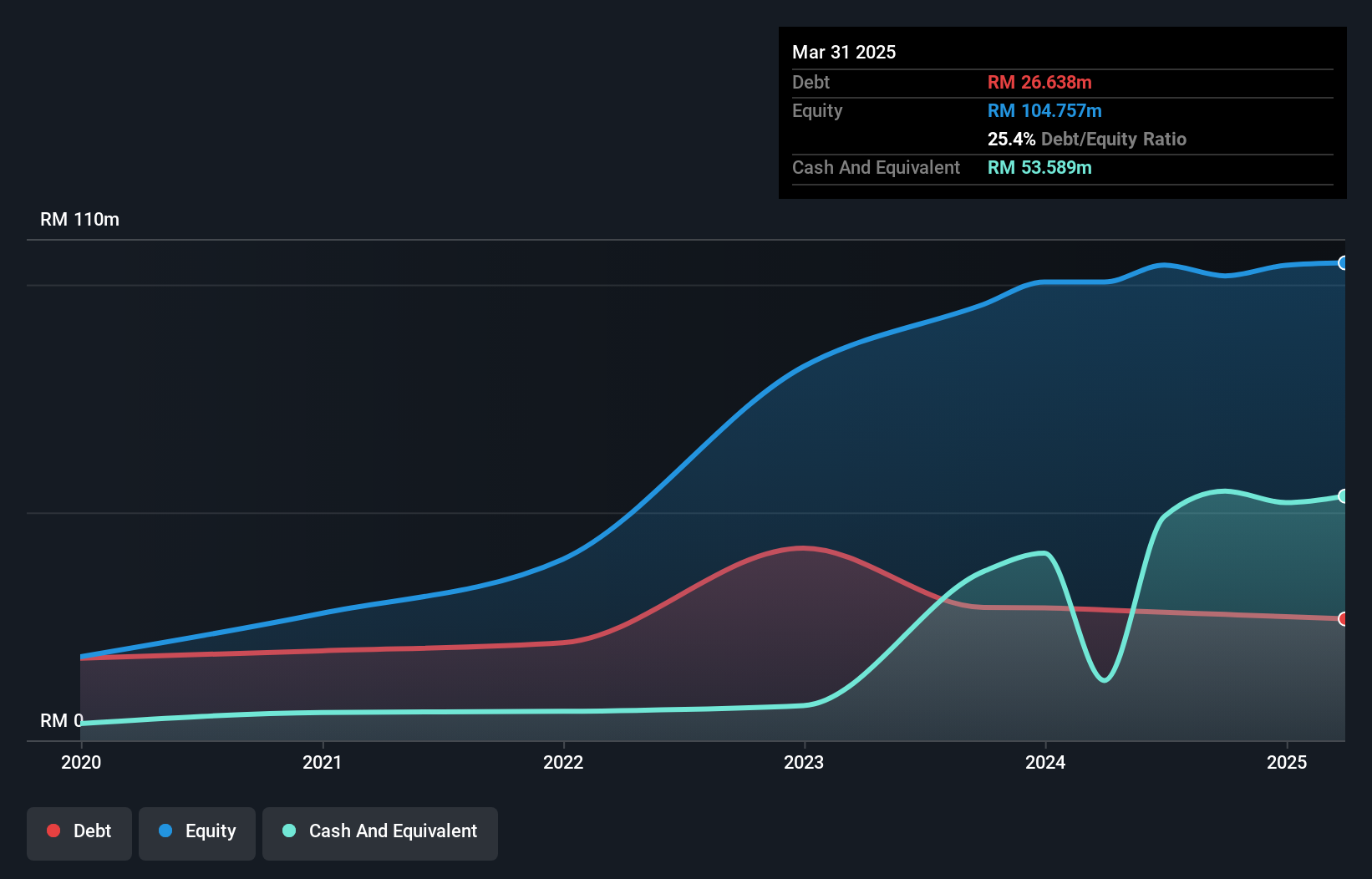Select the blue Equity endpoint marker on the chart
Screen dimensions: 1372x879
(x=1344, y=263)
